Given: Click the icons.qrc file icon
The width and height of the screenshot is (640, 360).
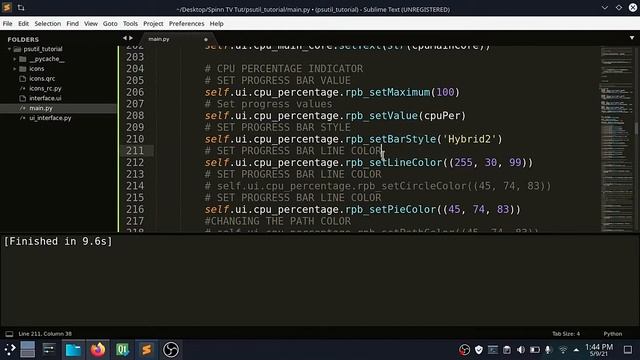Looking at the screenshot, I should tap(23, 78).
